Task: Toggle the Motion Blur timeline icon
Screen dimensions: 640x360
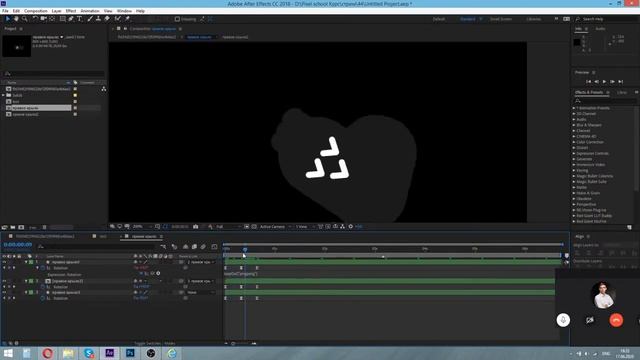Action: pyautogui.click(x=203, y=247)
